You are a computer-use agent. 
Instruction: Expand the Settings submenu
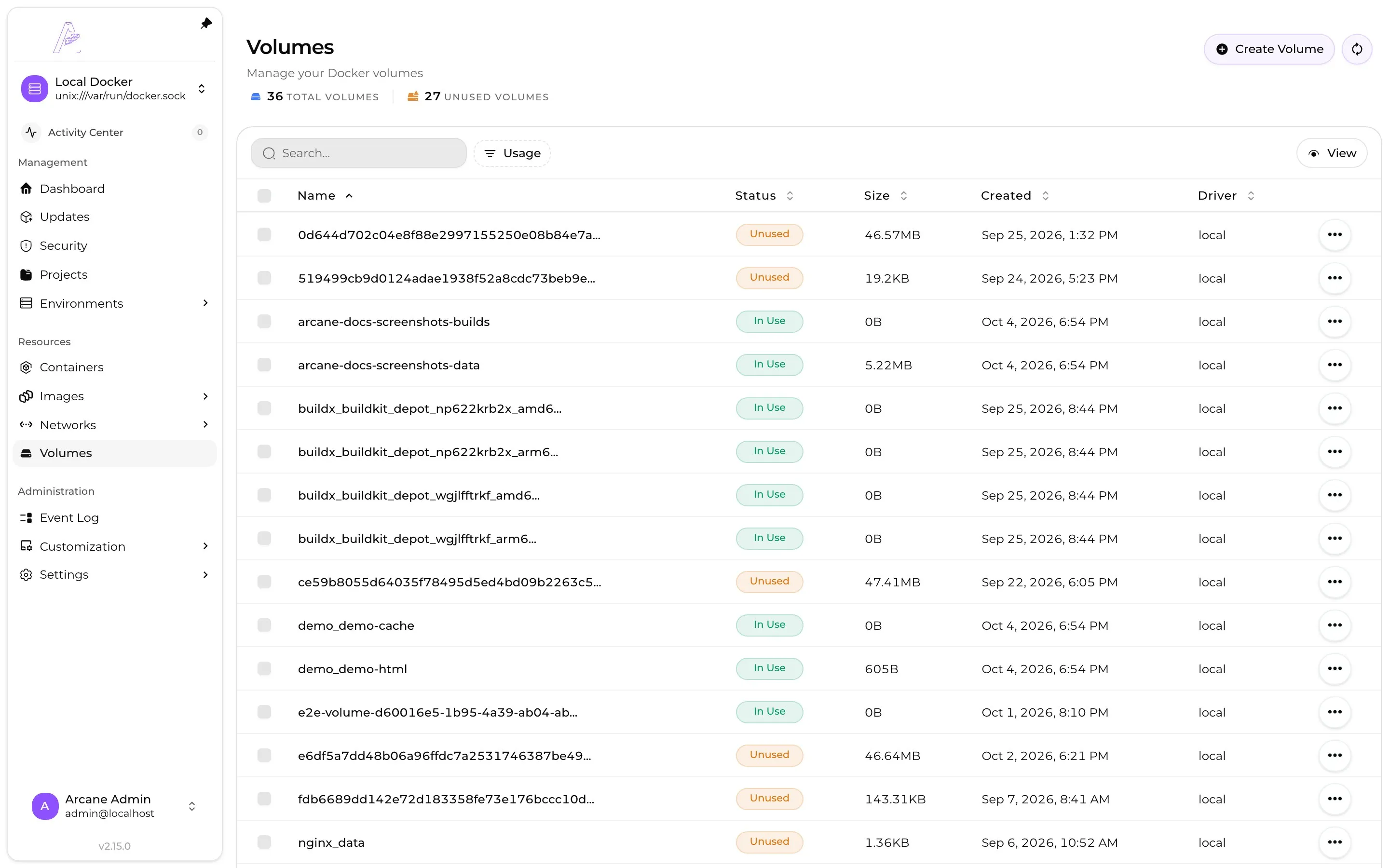(205, 575)
